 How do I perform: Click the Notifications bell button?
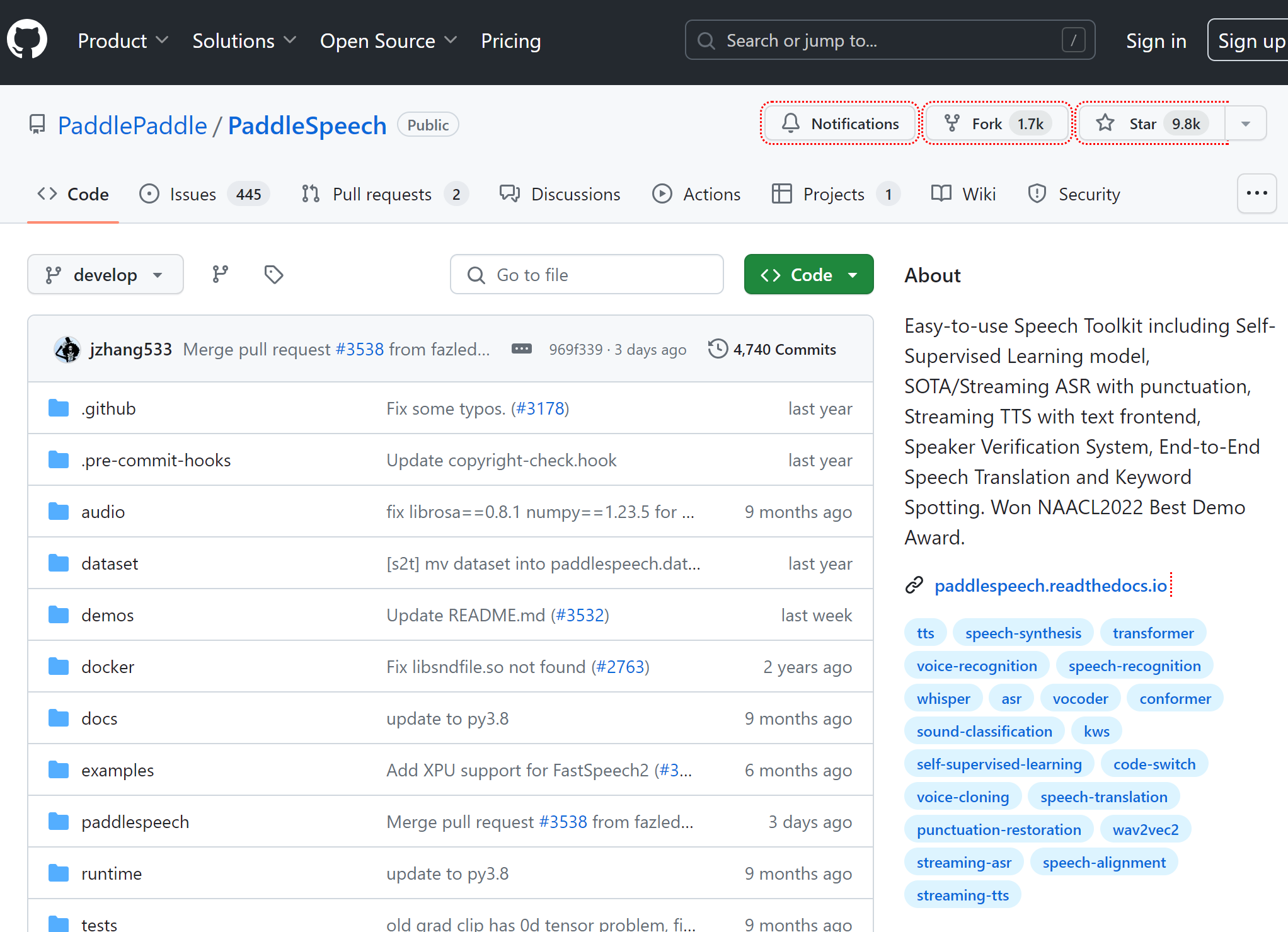(x=839, y=124)
